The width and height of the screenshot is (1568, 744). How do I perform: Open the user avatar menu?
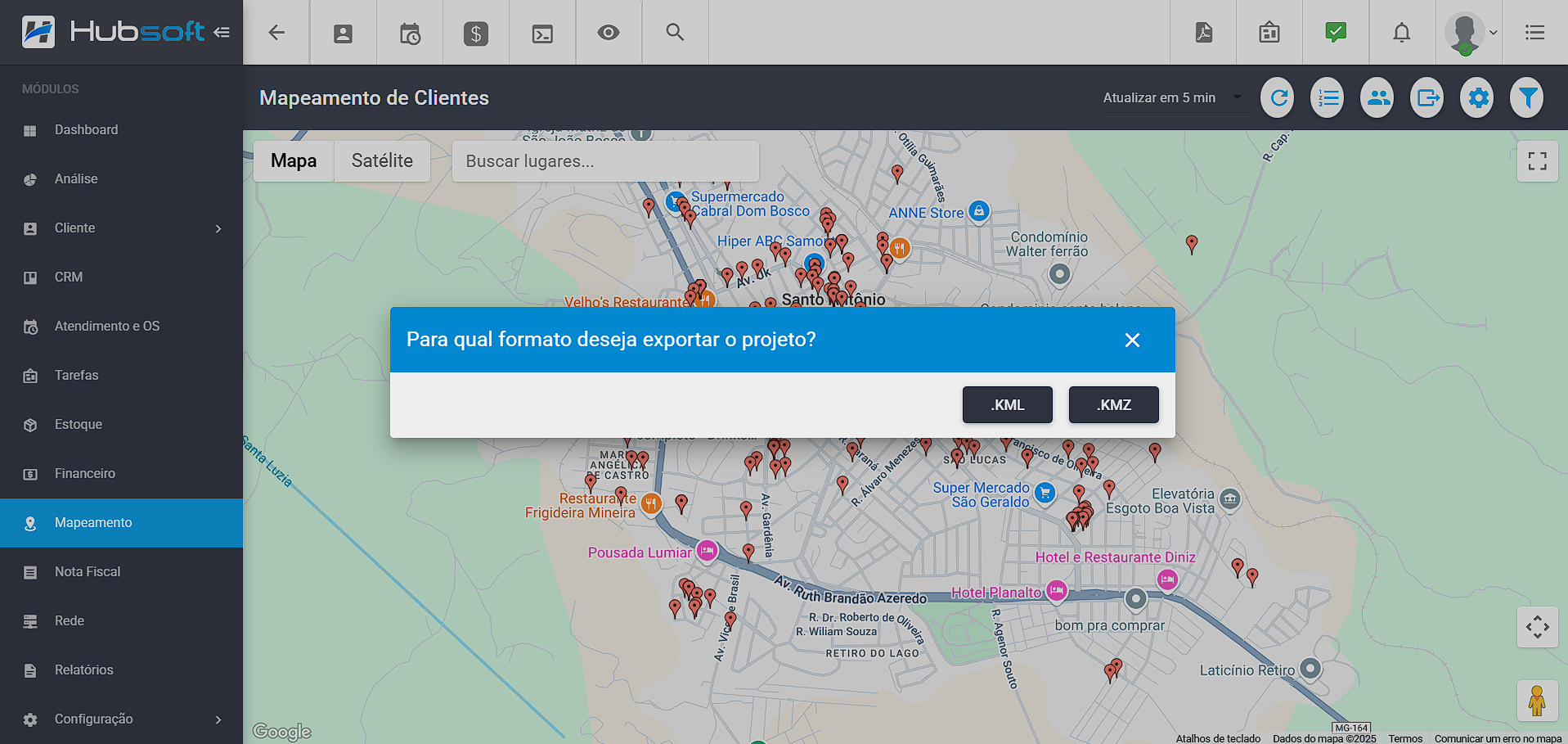(1469, 33)
